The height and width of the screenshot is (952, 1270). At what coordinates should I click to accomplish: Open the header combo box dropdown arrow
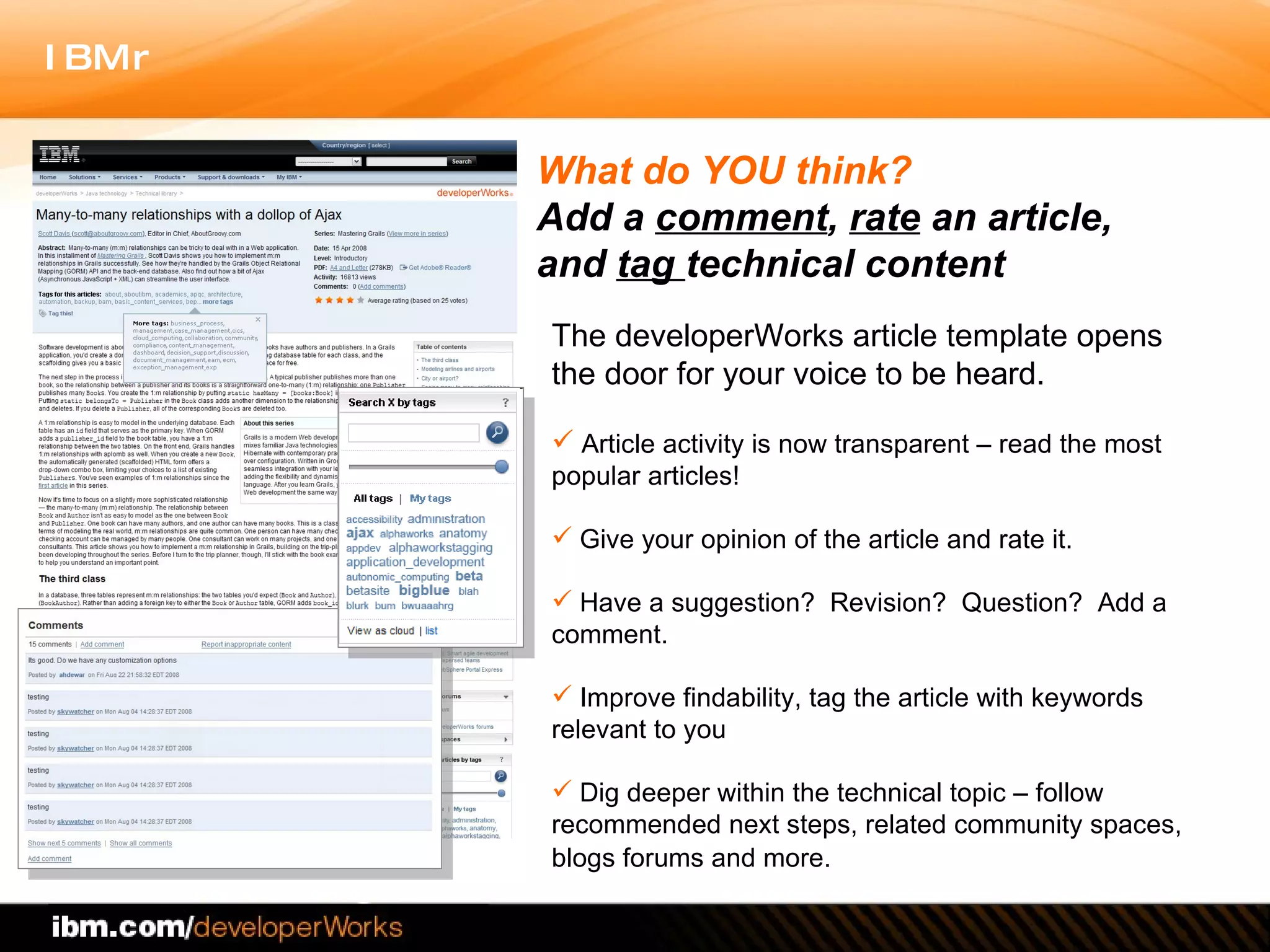pos(357,162)
